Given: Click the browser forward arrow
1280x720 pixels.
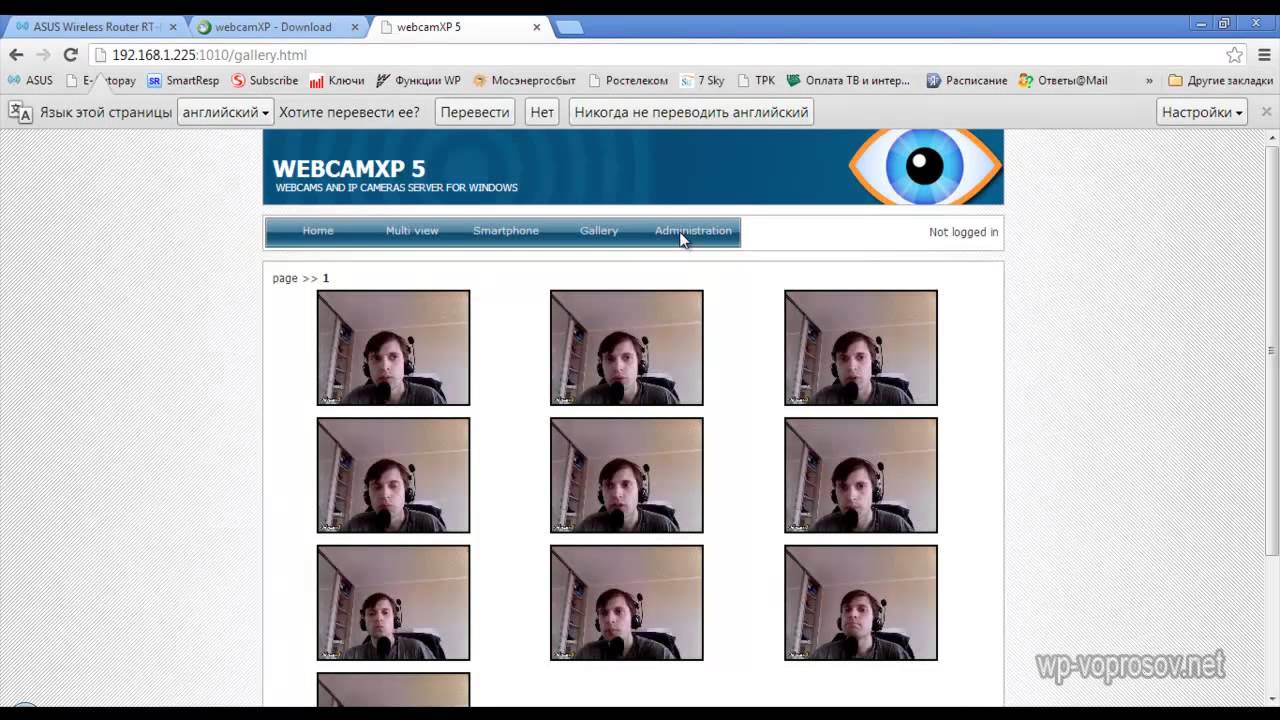Looking at the screenshot, I should click(x=43, y=55).
